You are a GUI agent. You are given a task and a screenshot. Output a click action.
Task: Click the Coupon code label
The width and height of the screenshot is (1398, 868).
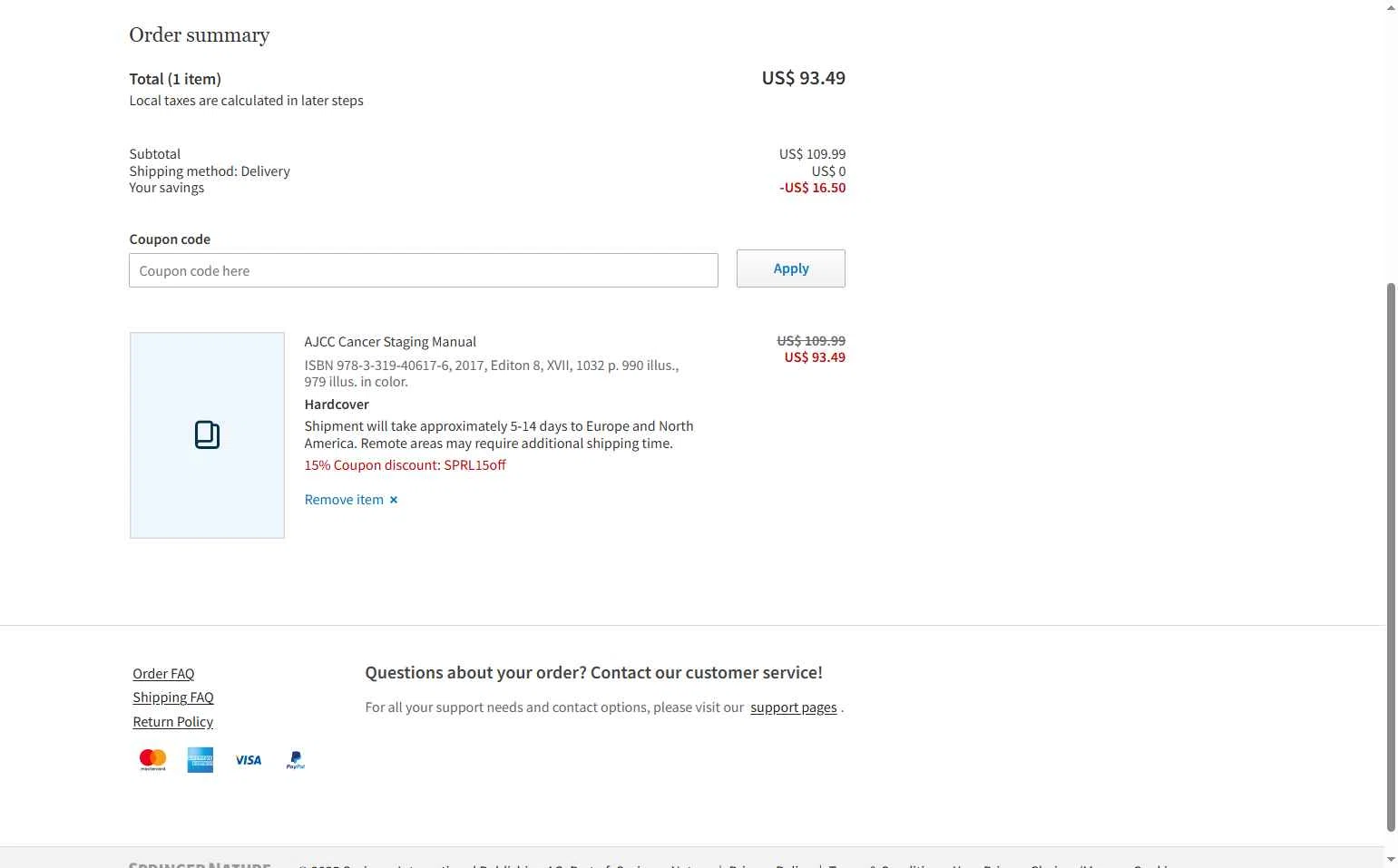click(170, 239)
